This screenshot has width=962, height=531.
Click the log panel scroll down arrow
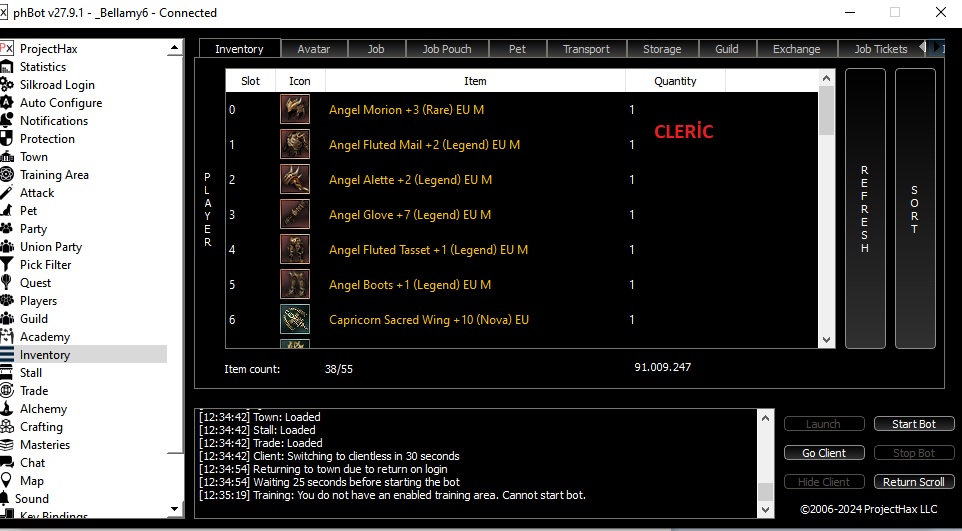pyautogui.click(x=765, y=510)
